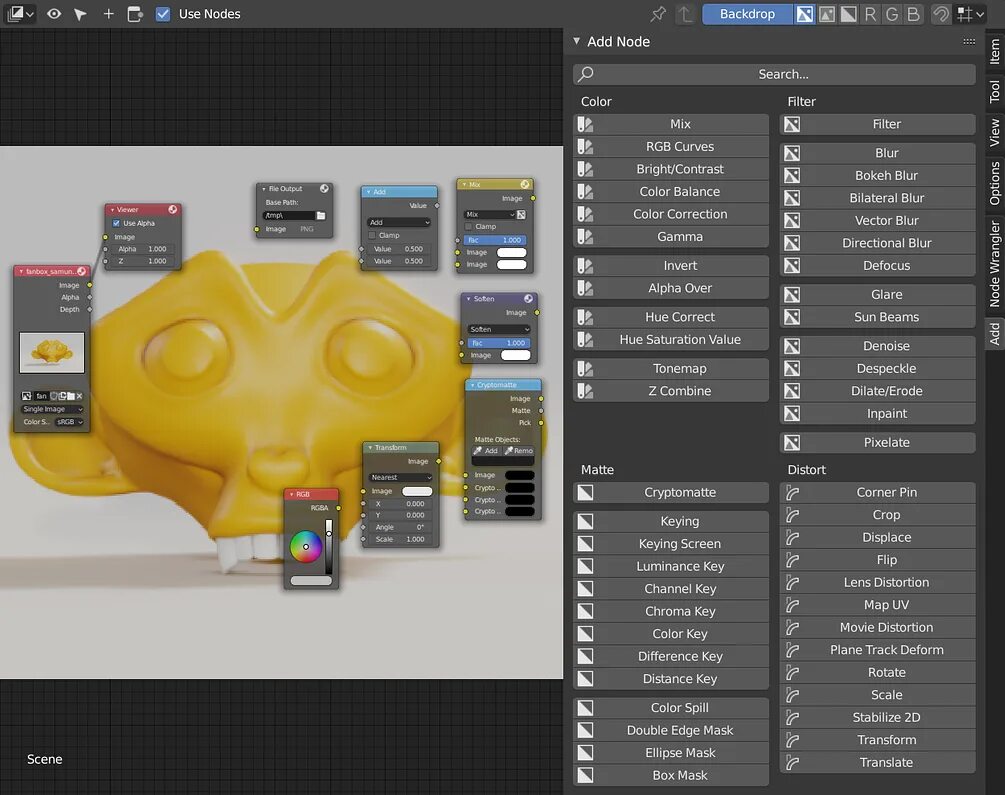Viewport: 1005px width, 795px height.
Task: Open the Options sidebar tab
Action: click(995, 184)
